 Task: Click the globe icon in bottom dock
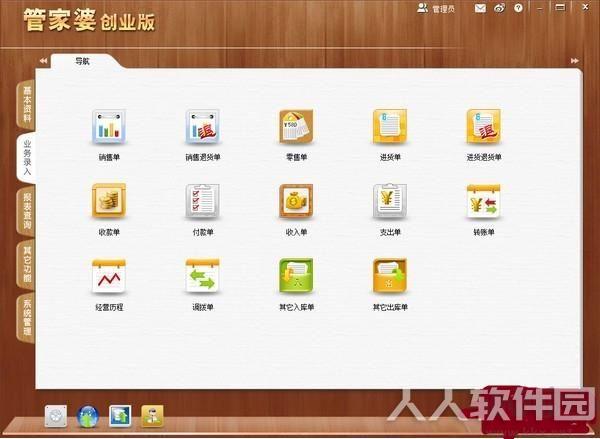click(88, 416)
